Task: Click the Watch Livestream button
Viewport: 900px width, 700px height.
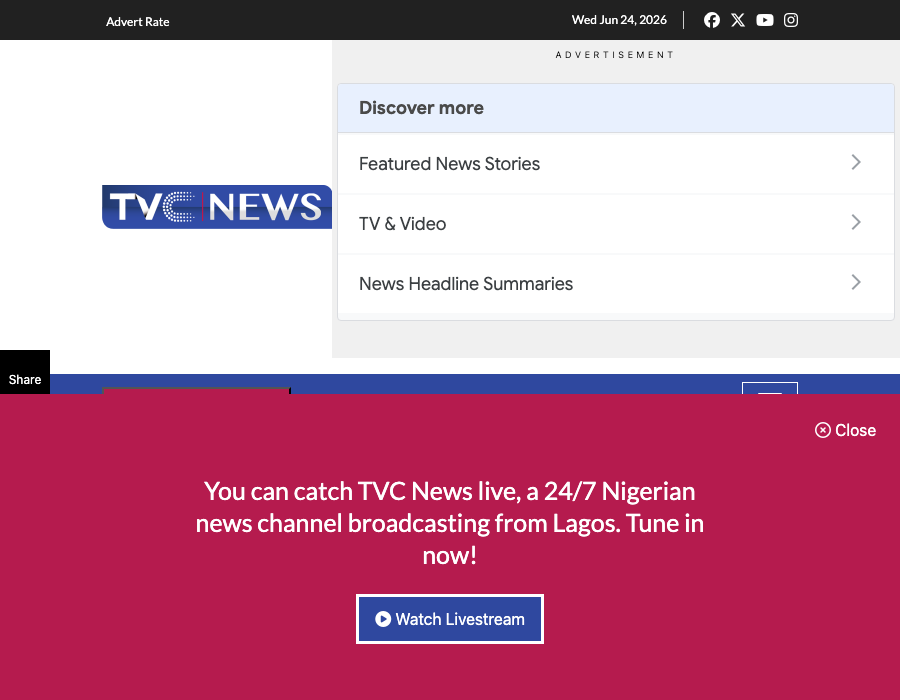Action: point(450,619)
